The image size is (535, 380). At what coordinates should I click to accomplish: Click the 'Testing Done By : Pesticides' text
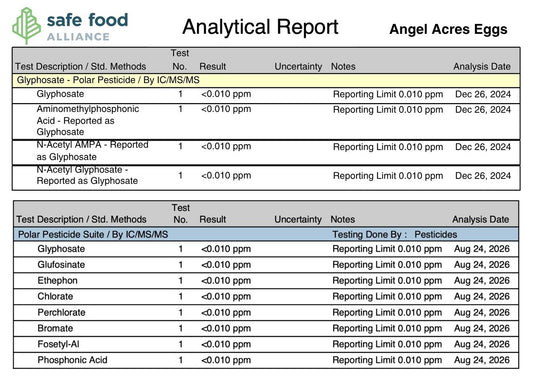click(x=395, y=235)
